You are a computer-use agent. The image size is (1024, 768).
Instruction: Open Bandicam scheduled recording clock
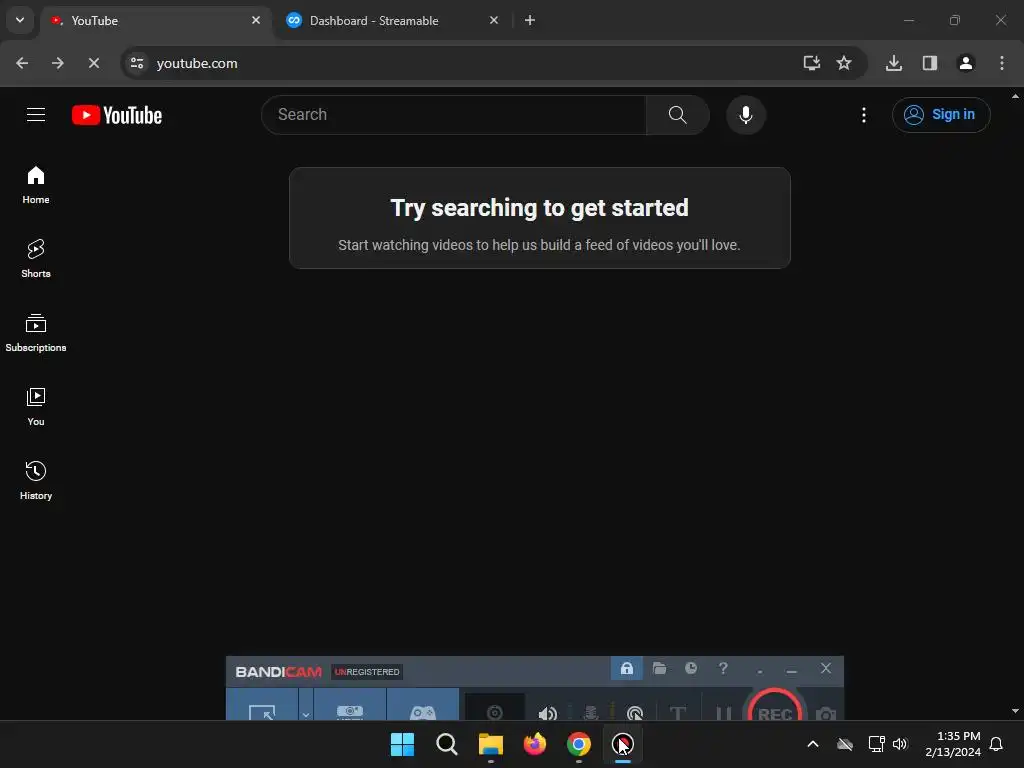coord(691,668)
